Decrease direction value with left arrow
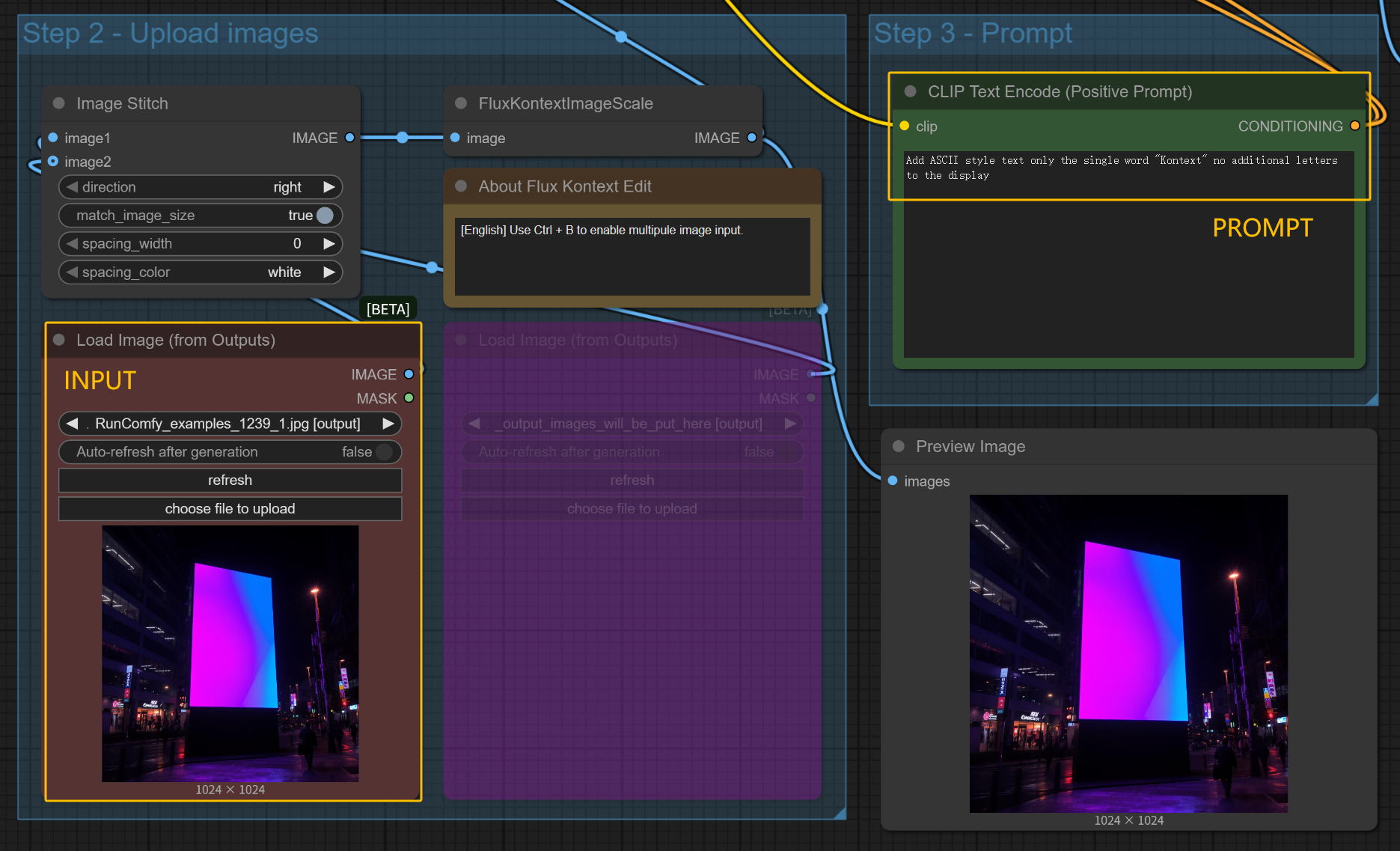Screen dimensions: 1400x851 (72, 187)
